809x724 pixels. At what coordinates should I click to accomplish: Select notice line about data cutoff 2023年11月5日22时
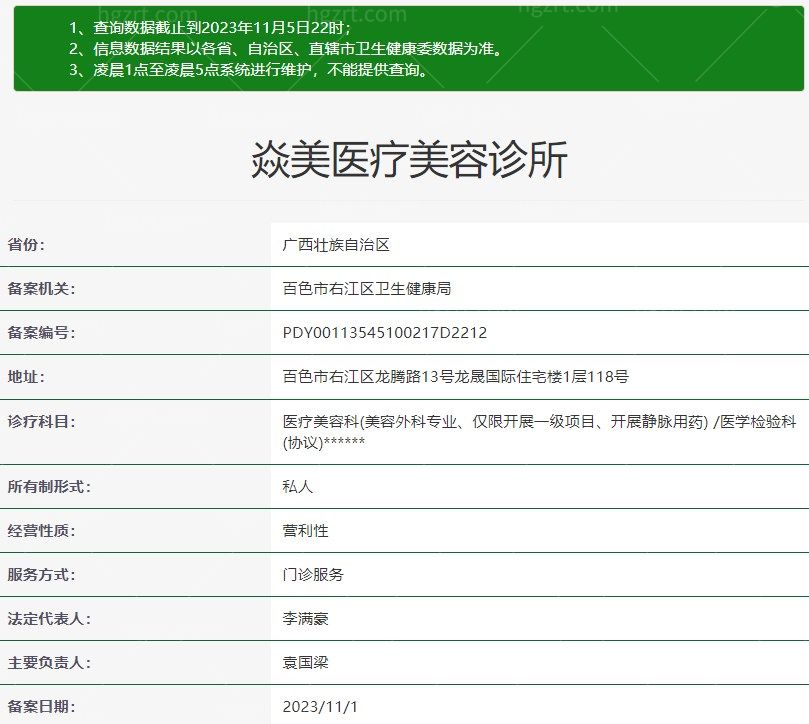pyautogui.click(x=211, y=28)
